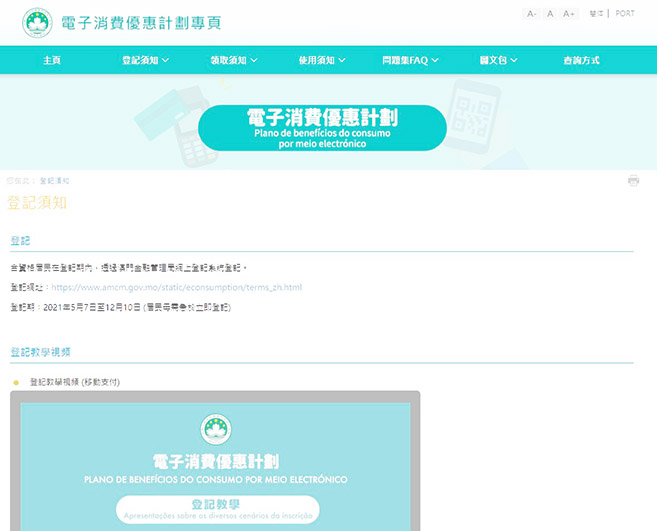Click the 登記須知 breadcrumb link
The image size is (657, 531).
[54, 181]
